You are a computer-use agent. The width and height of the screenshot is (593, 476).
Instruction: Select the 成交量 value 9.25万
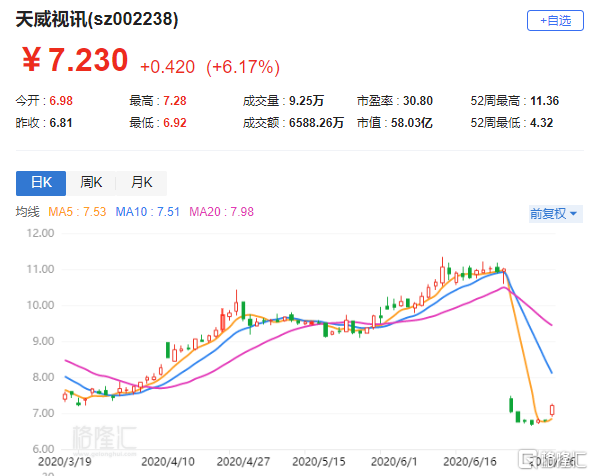click(x=306, y=101)
